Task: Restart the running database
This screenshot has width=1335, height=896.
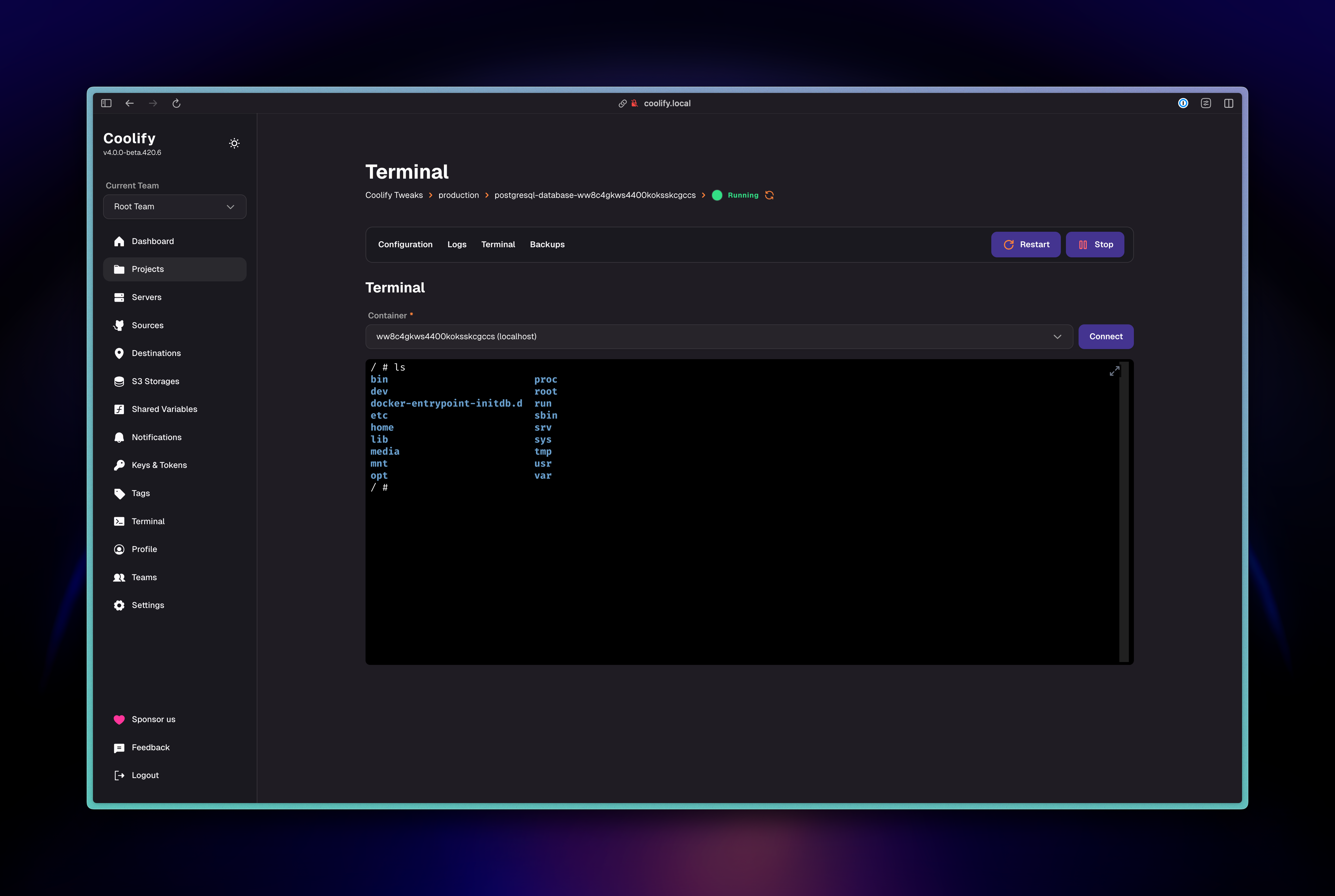Action: tap(1026, 244)
